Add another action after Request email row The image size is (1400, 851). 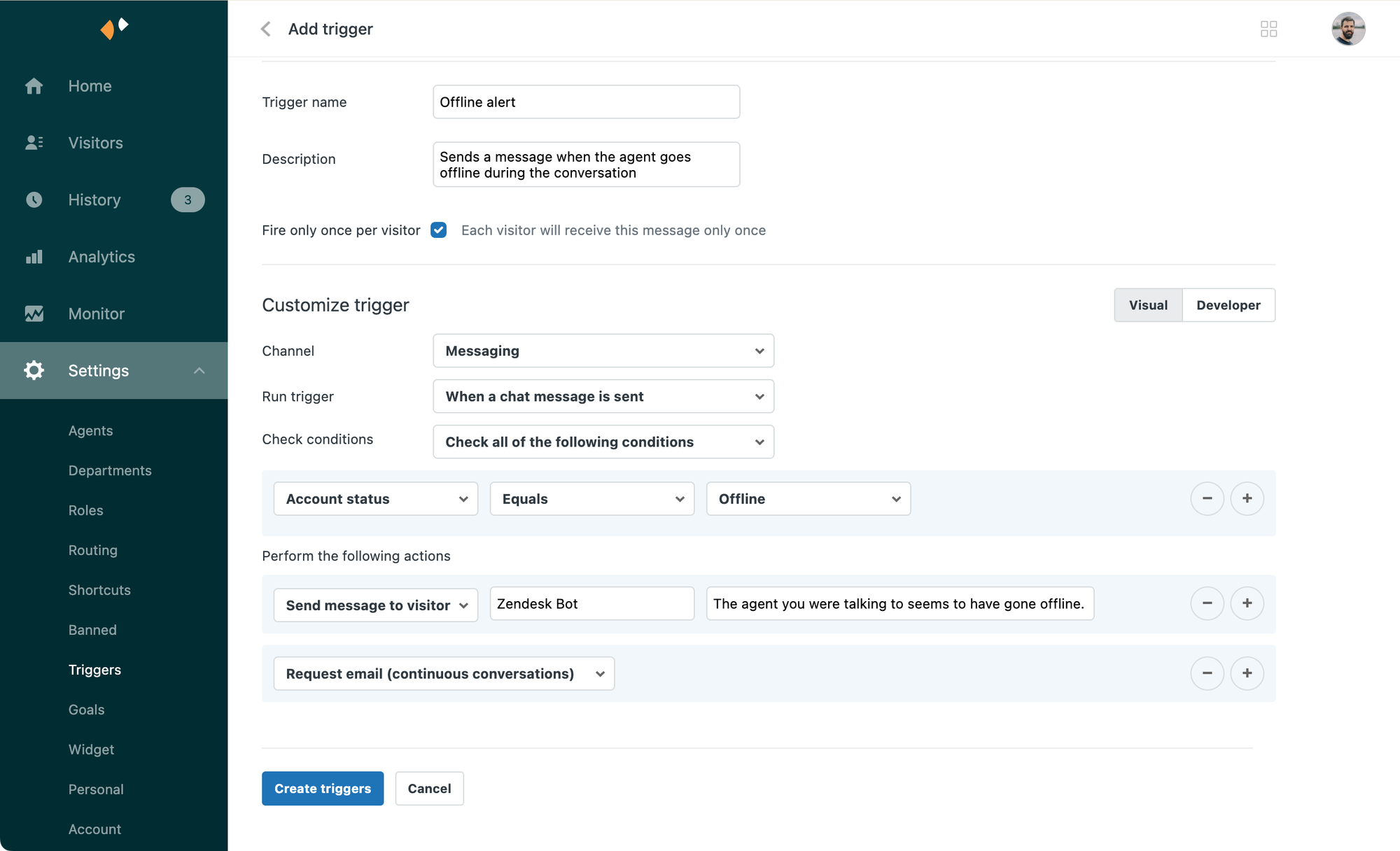[x=1247, y=673]
